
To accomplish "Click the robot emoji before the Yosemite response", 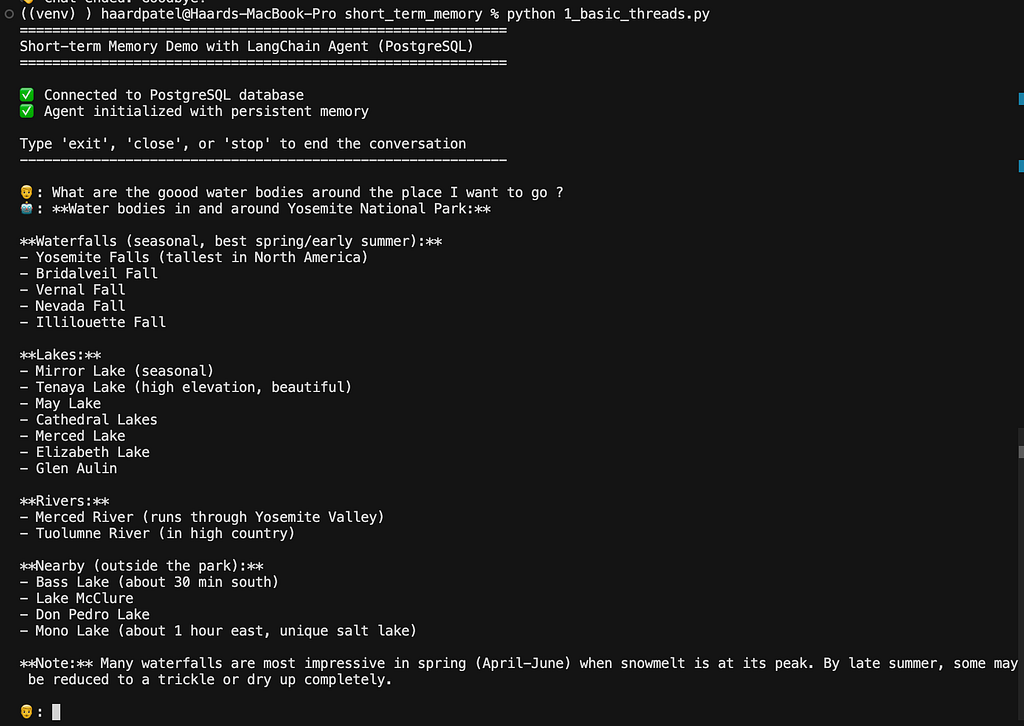I will tap(27, 208).
